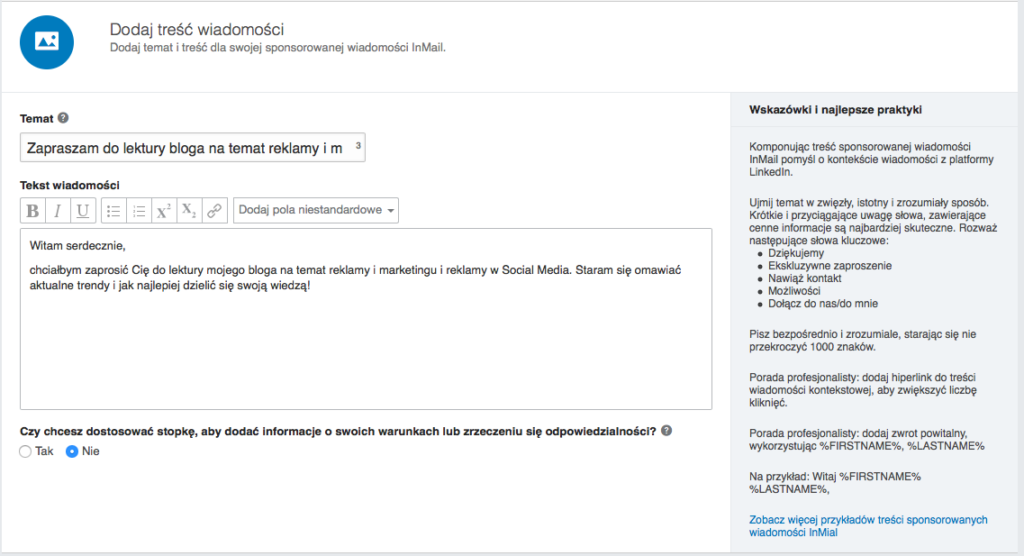Click the help icon next to Temat
The height and width of the screenshot is (556, 1024).
click(64, 118)
